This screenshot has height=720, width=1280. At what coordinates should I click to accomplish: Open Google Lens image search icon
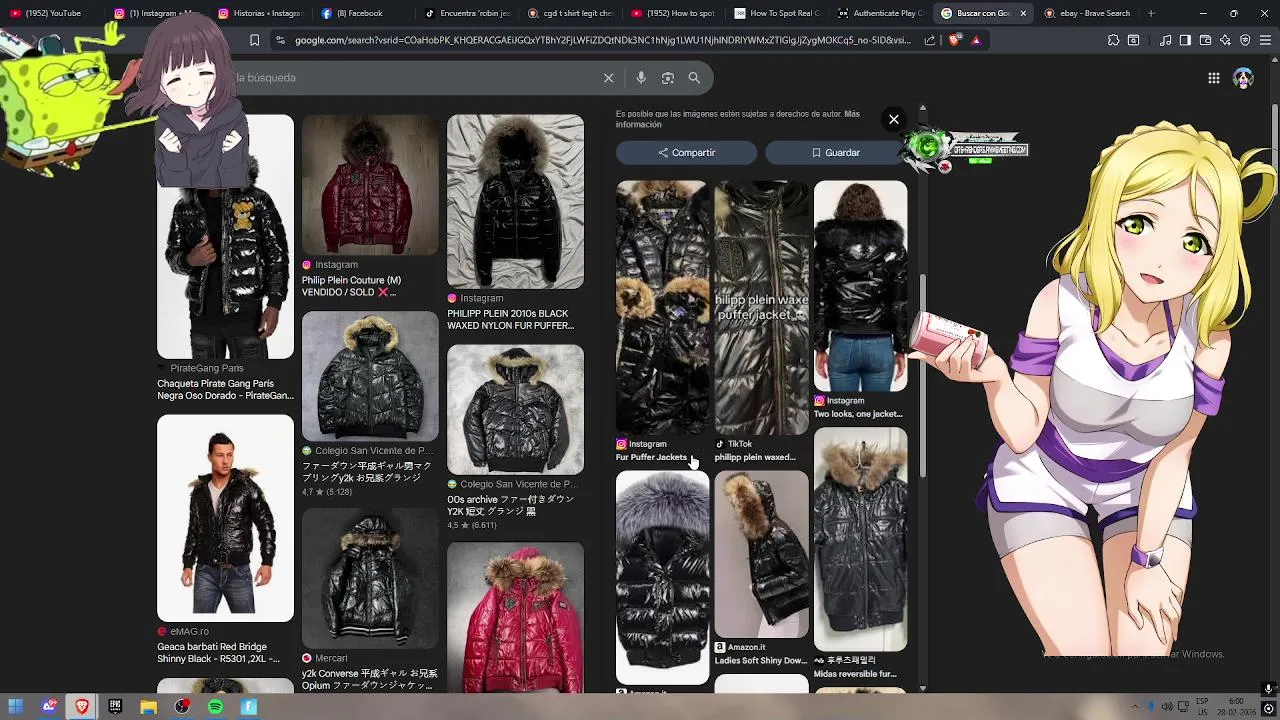point(668,78)
